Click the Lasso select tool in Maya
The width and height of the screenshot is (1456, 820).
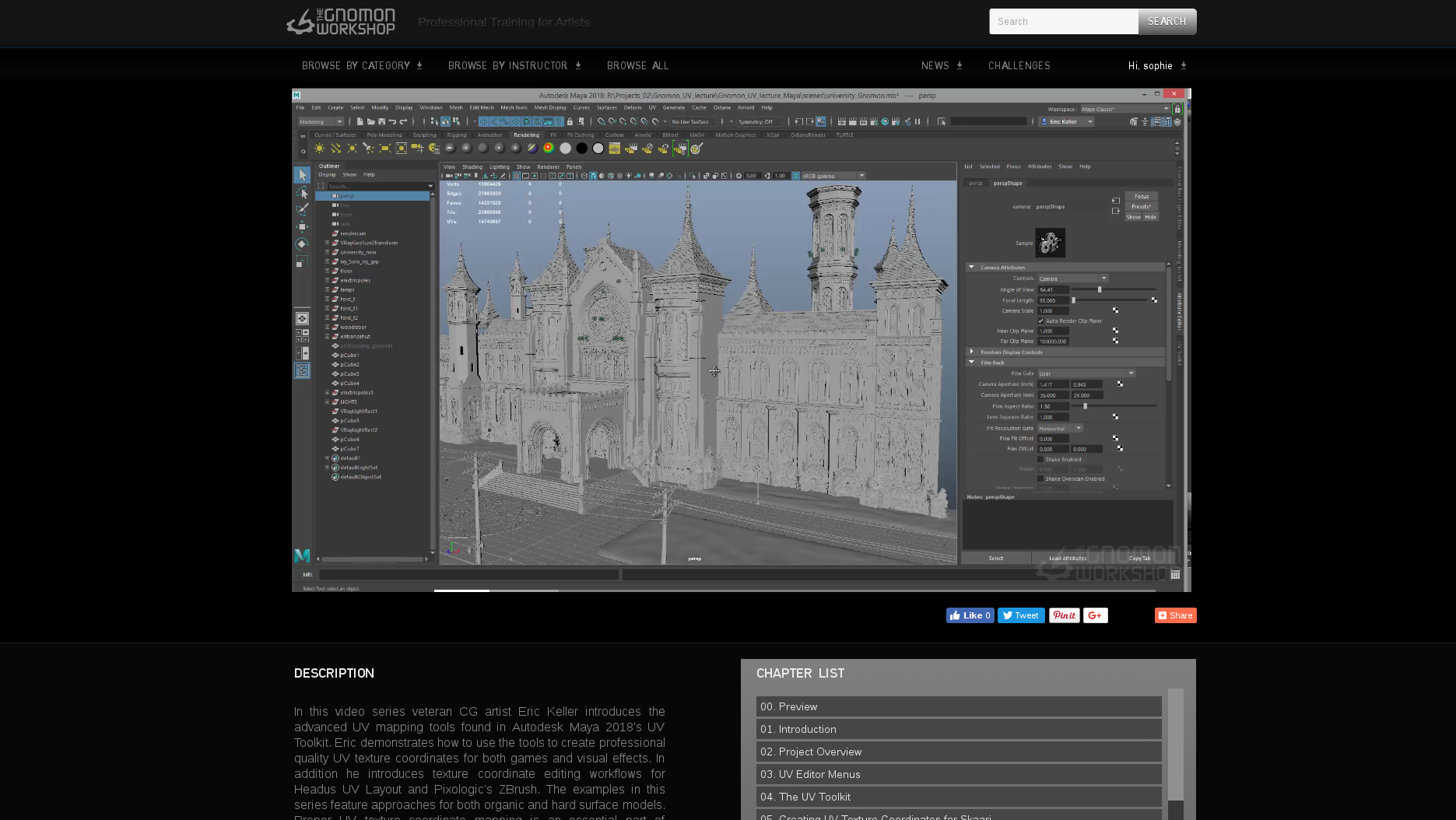click(x=302, y=192)
